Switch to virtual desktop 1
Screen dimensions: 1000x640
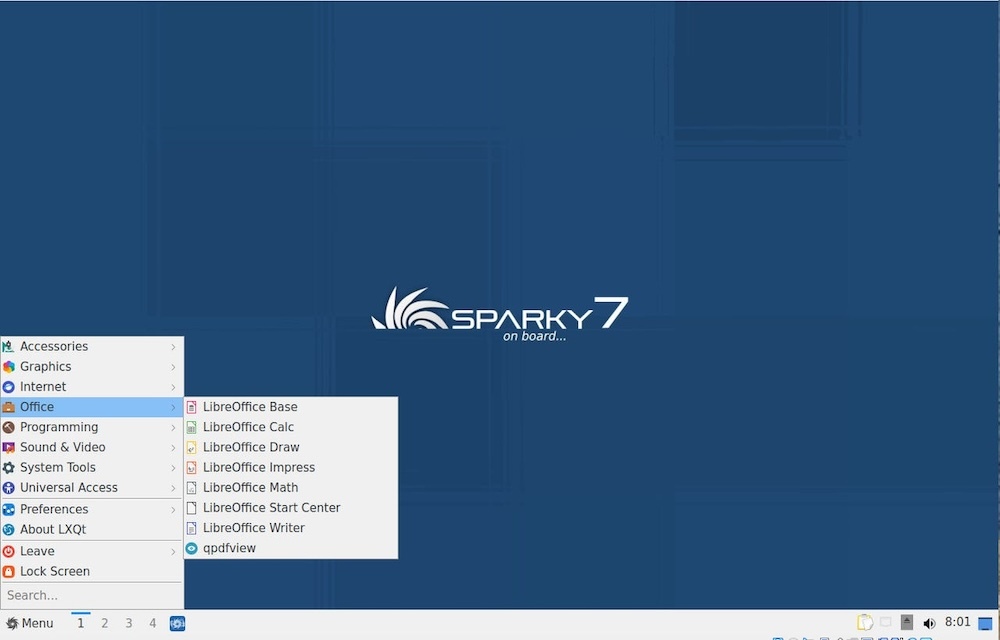[80, 623]
